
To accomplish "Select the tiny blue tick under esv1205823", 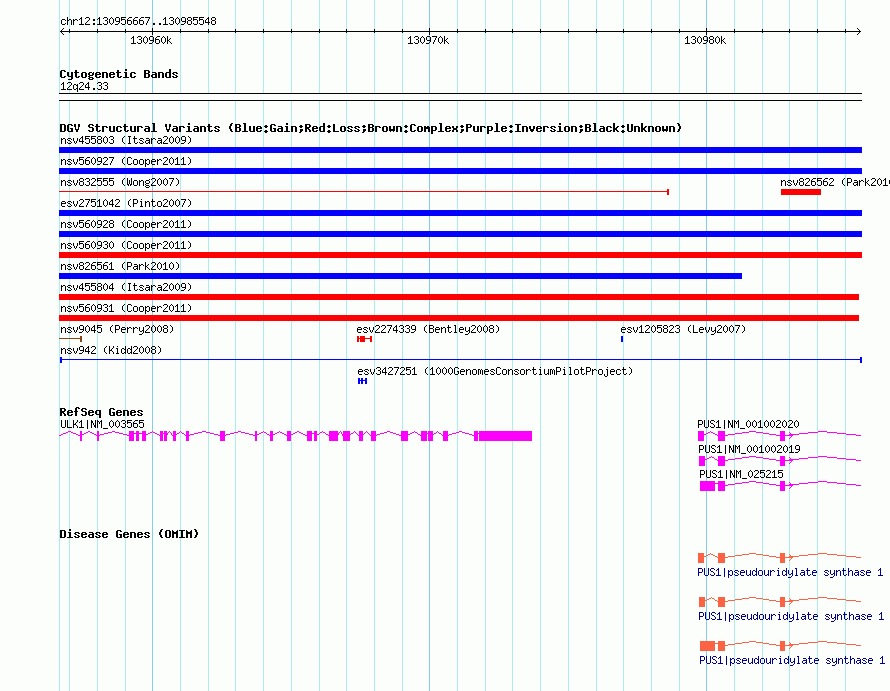I will click(622, 339).
